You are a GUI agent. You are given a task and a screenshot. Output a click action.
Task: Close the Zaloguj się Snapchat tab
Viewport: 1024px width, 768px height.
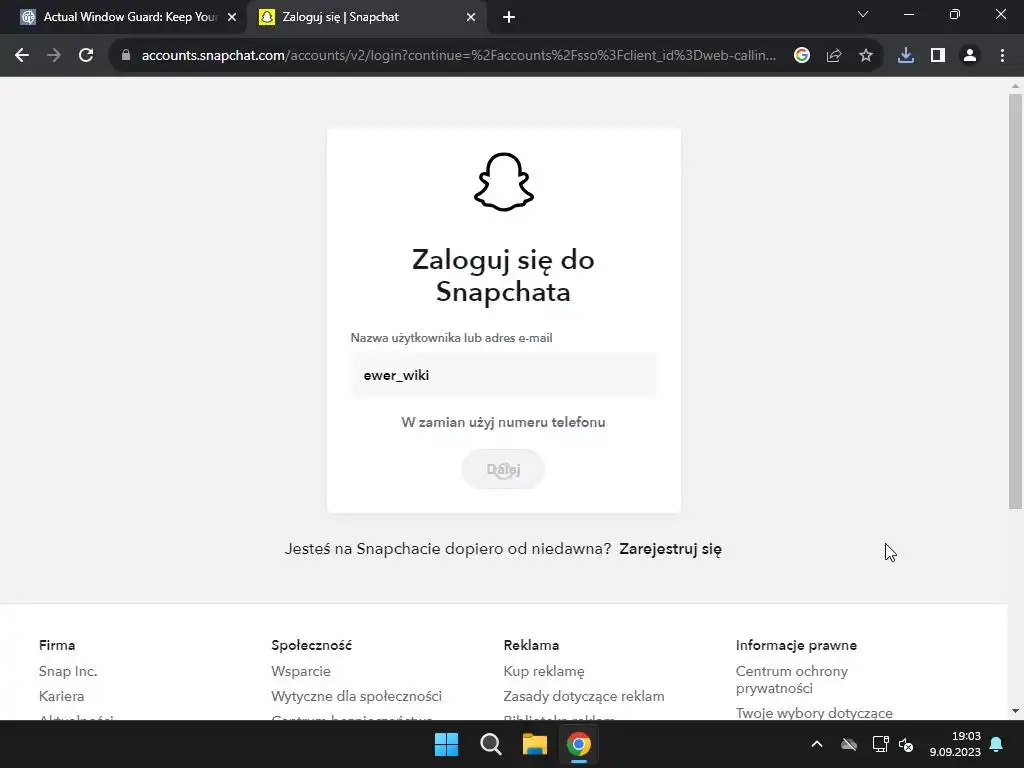click(x=471, y=18)
